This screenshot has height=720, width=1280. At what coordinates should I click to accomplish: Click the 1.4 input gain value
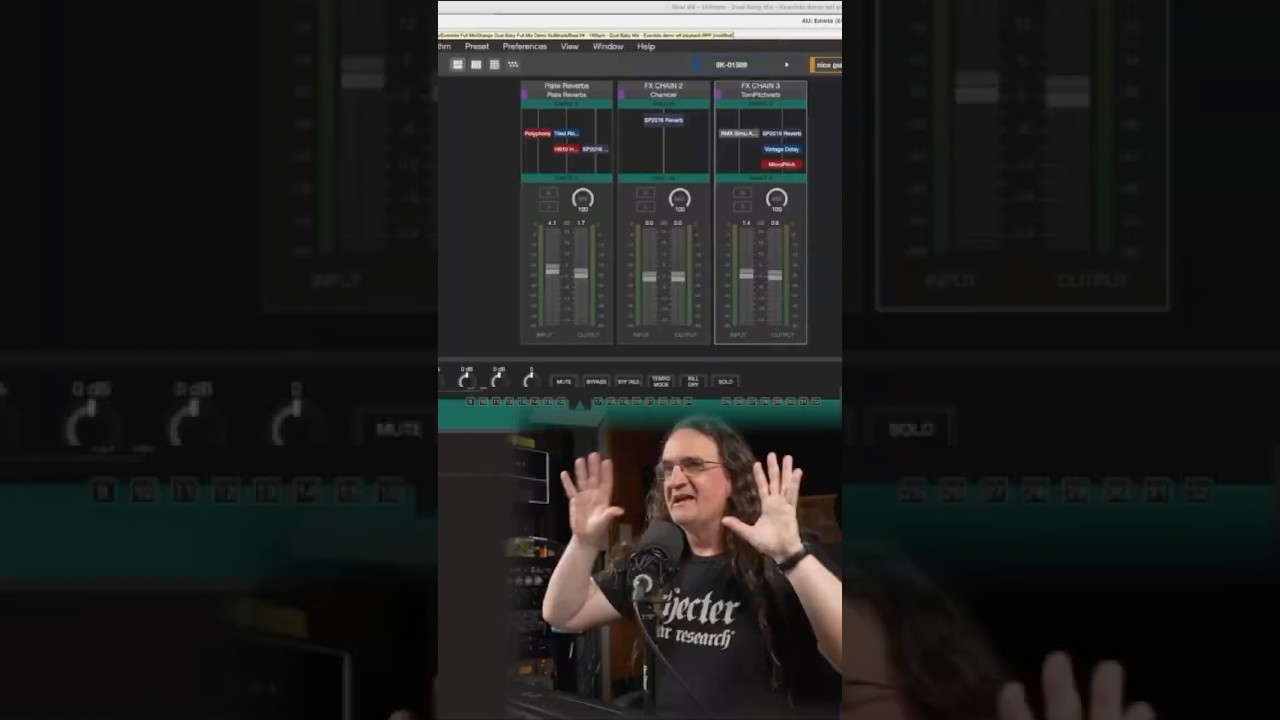point(746,223)
